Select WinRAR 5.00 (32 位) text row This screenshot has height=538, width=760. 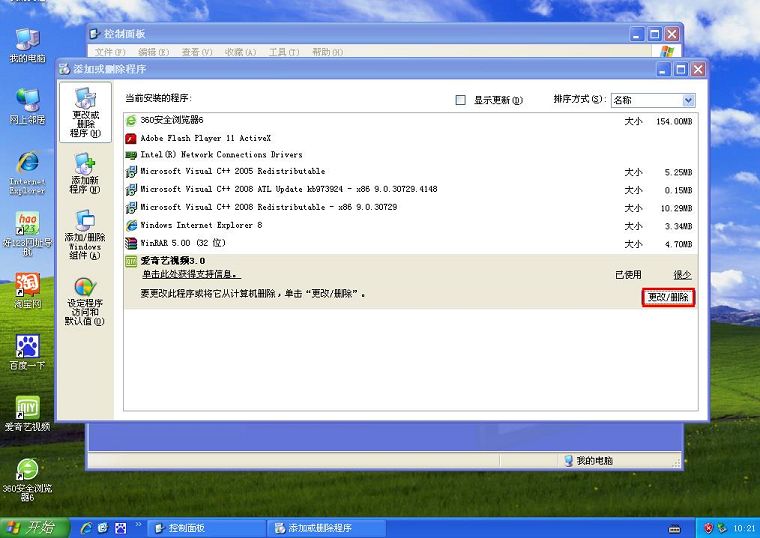tap(183, 243)
